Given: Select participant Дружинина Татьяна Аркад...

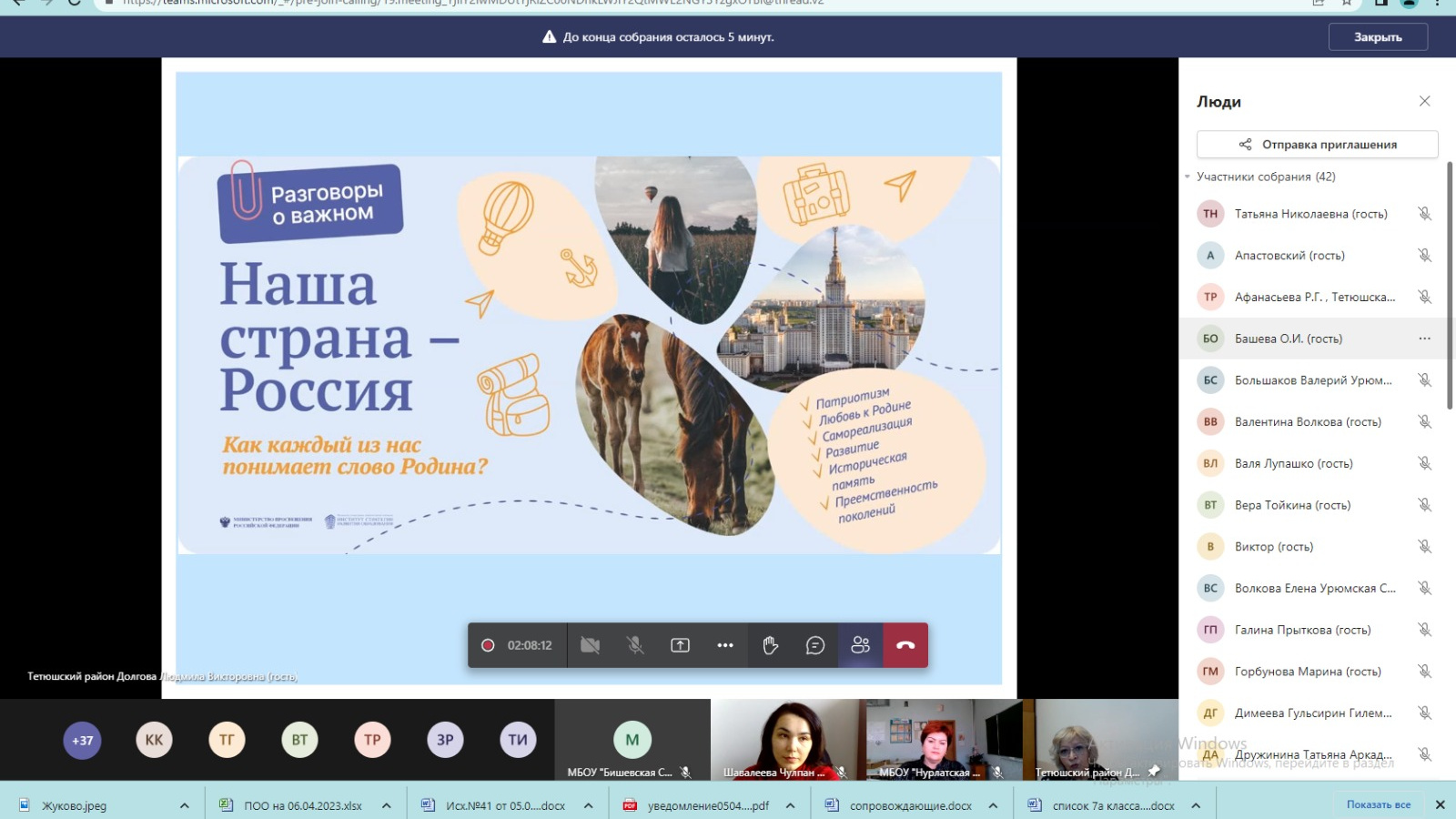Looking at the screenshot, I should tap(1312, 754).
